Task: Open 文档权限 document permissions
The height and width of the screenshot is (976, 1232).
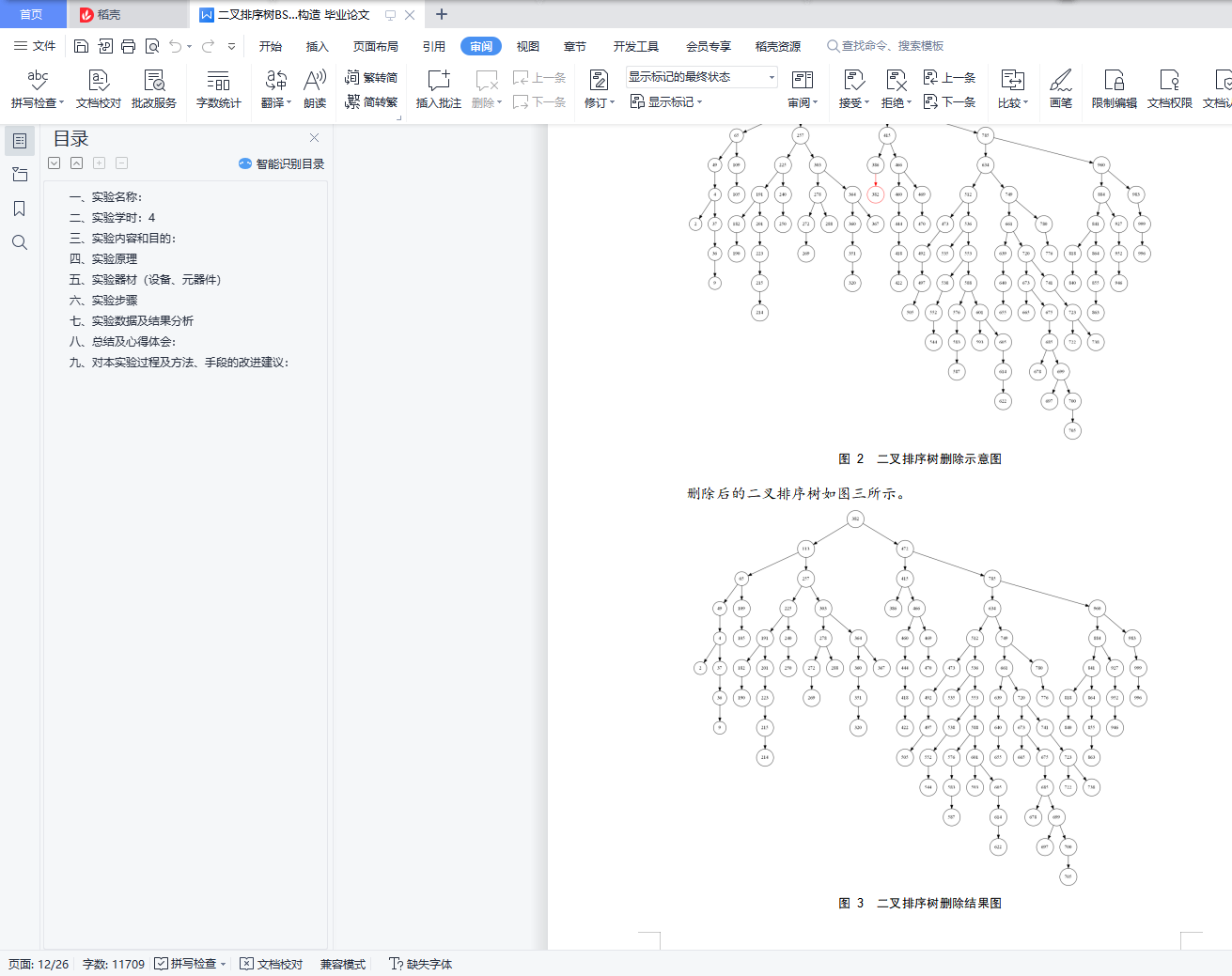Action: 1170,88
